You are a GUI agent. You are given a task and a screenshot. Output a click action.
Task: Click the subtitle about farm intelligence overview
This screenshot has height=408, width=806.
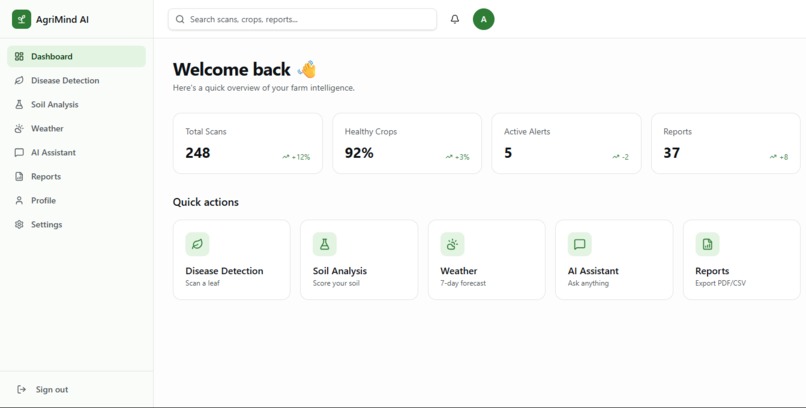coord(264,88)
